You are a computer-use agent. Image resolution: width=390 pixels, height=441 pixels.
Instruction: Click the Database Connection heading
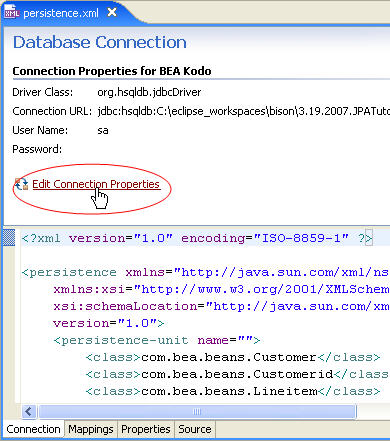[99, 42]
